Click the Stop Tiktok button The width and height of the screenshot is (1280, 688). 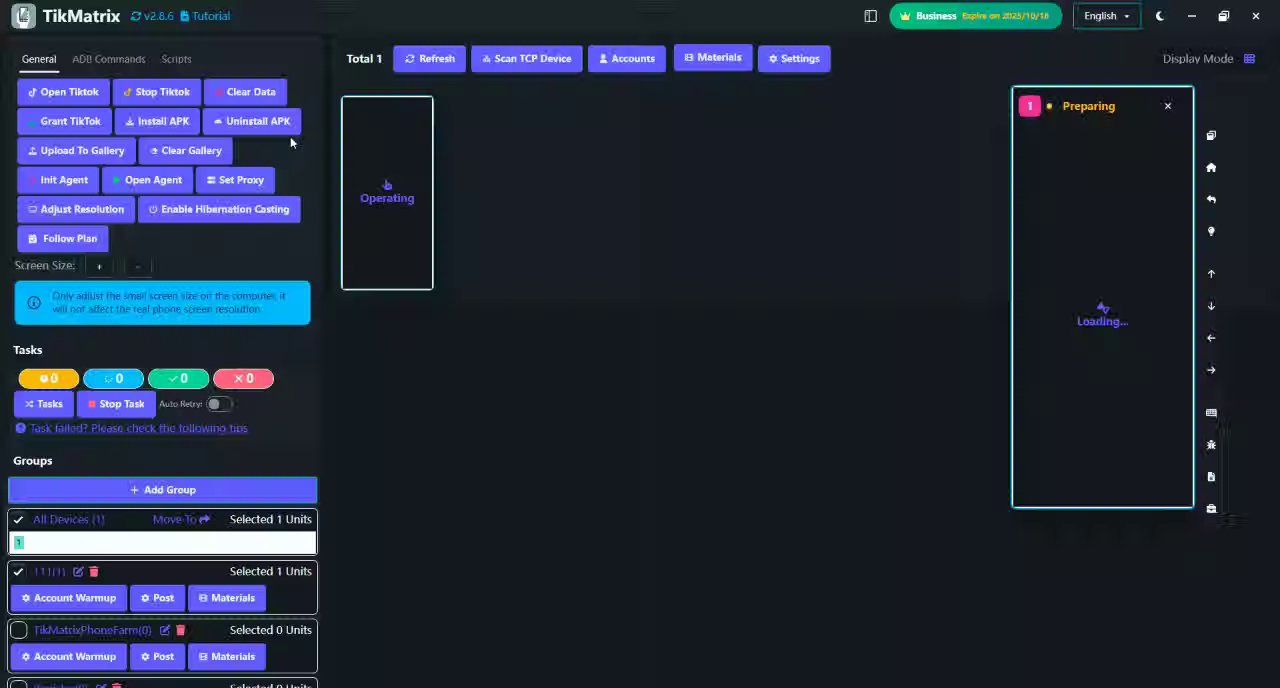tap(156, 92)
